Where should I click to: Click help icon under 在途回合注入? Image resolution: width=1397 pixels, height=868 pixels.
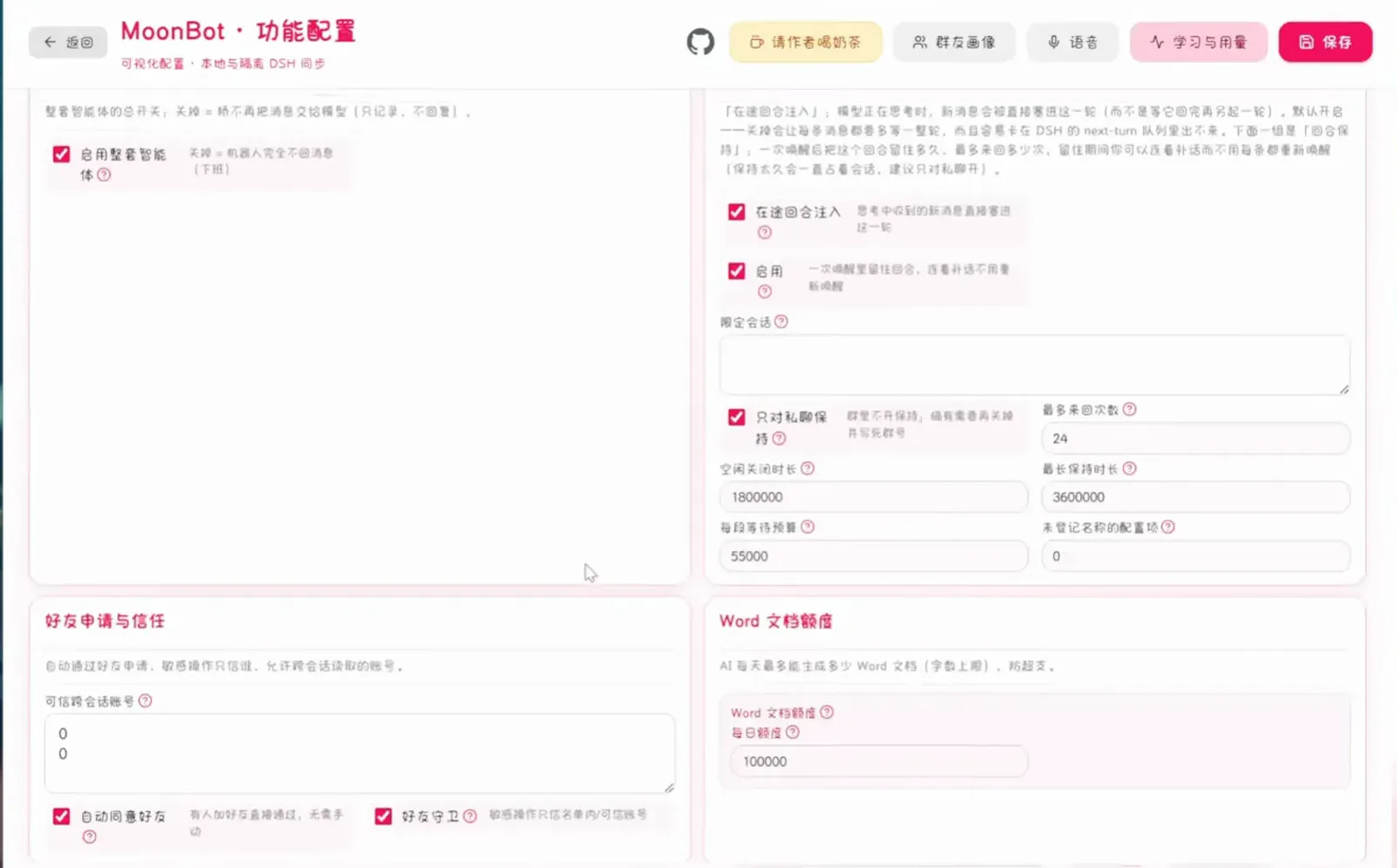(765, 232)
